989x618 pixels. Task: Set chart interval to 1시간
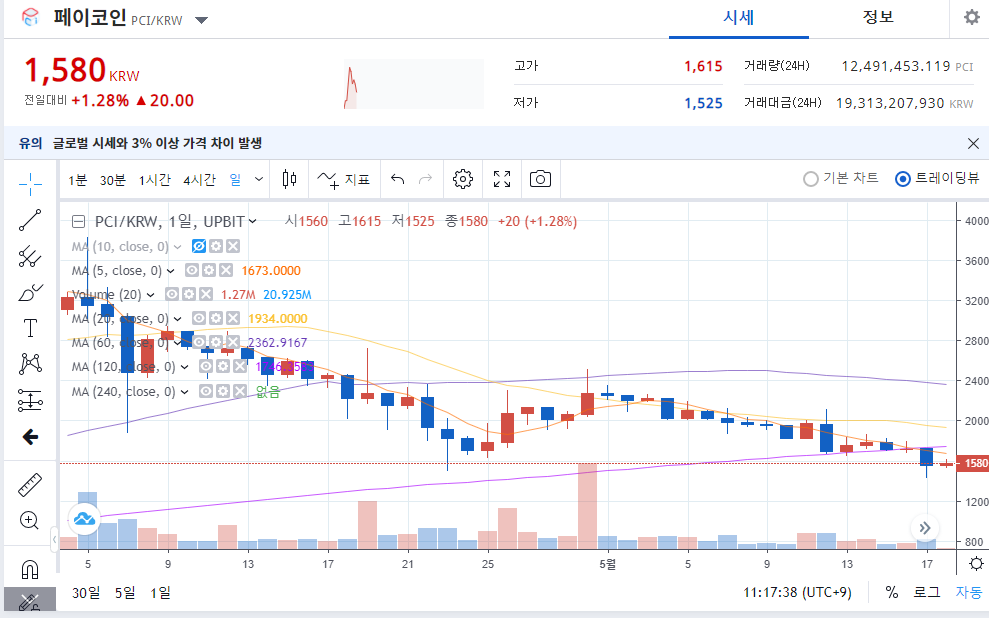click(155, 180)
